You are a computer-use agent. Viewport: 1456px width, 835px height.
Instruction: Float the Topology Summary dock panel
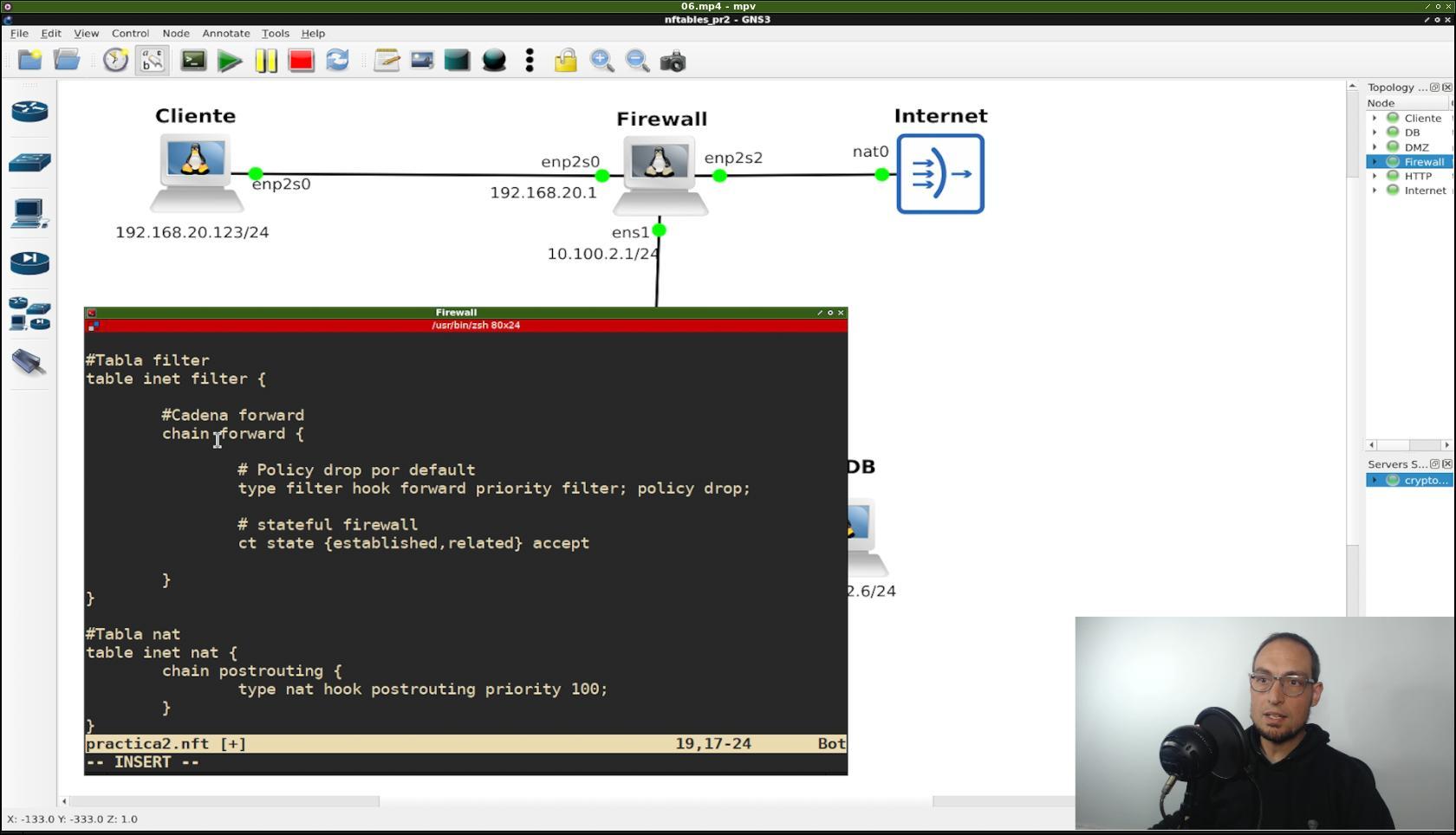click(x=1434, y=87)
